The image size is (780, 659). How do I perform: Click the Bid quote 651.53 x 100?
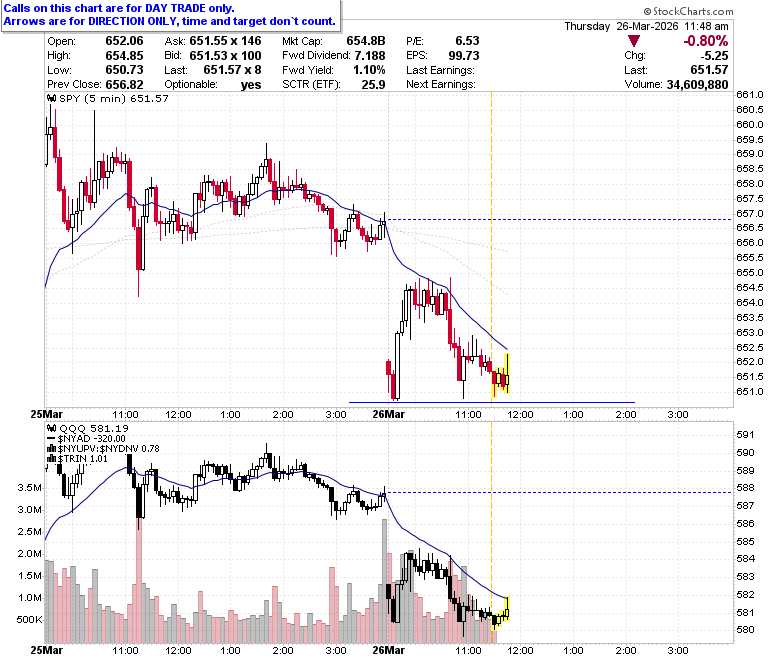click(x=225, y=55)
